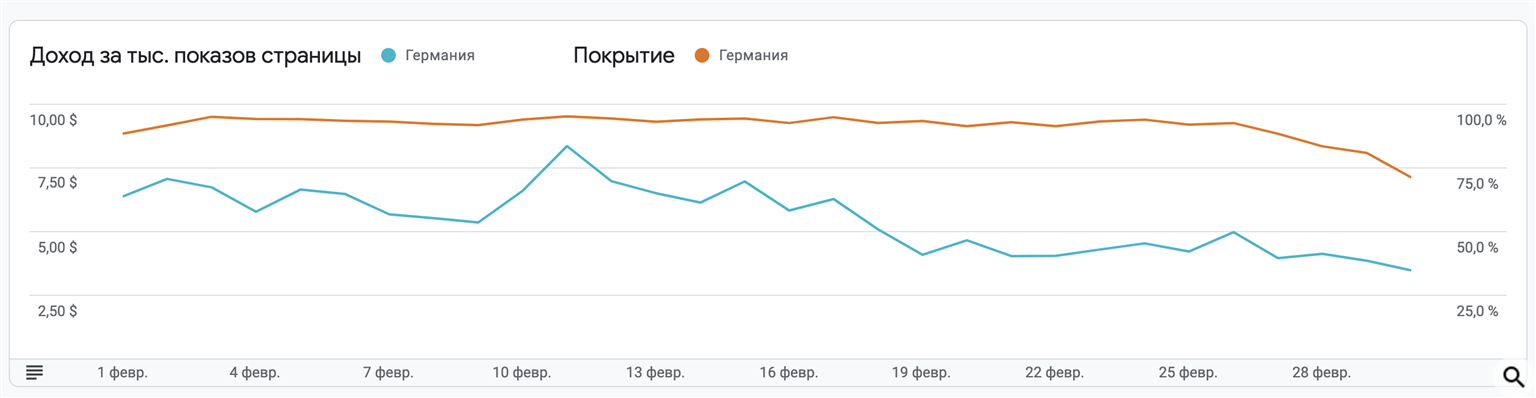The width and height of the screenshot is (1536, 398).
Task: Click the '19 февр.' date axis label
Action: tap(922, 373)
